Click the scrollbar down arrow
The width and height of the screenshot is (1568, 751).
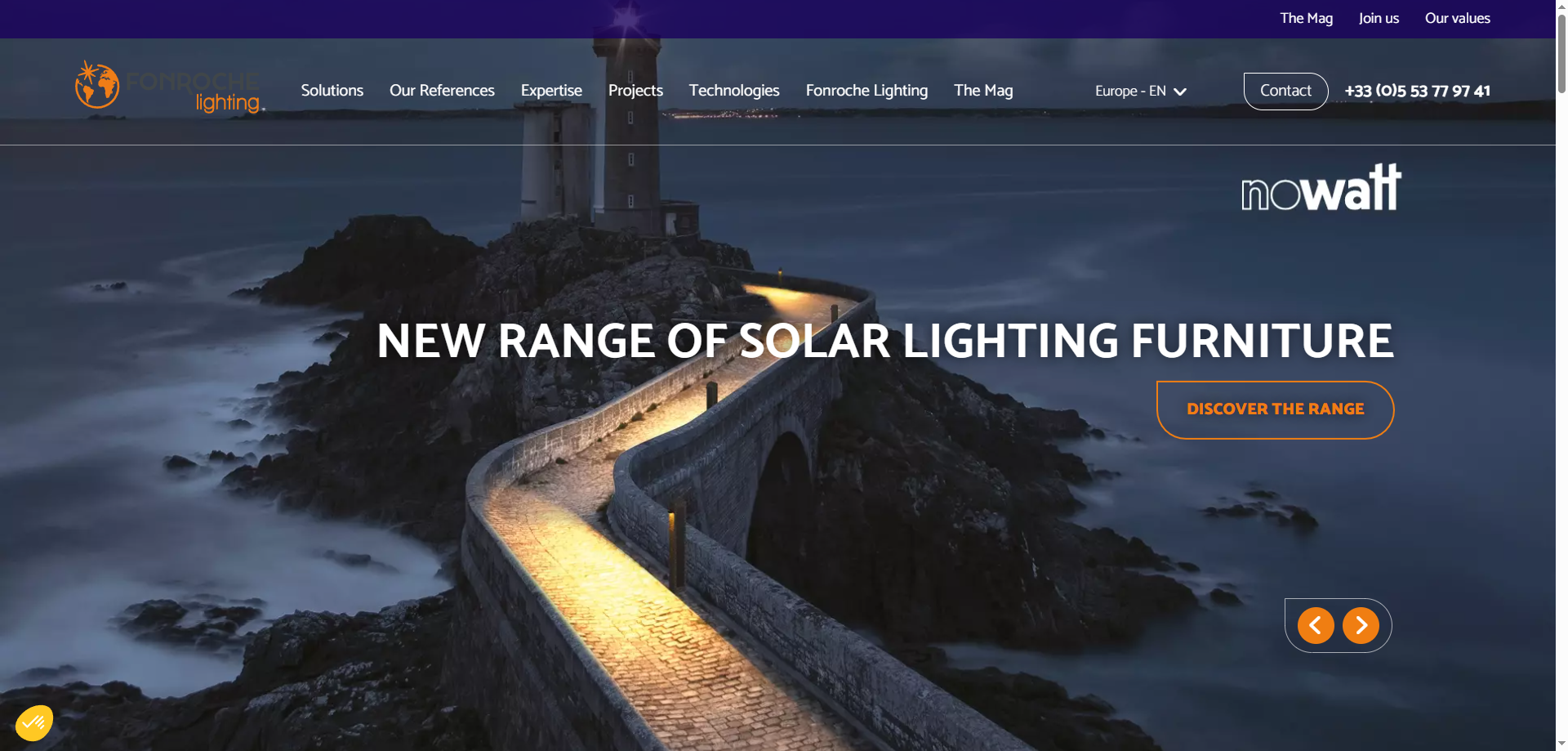(x=1560, y=744)
